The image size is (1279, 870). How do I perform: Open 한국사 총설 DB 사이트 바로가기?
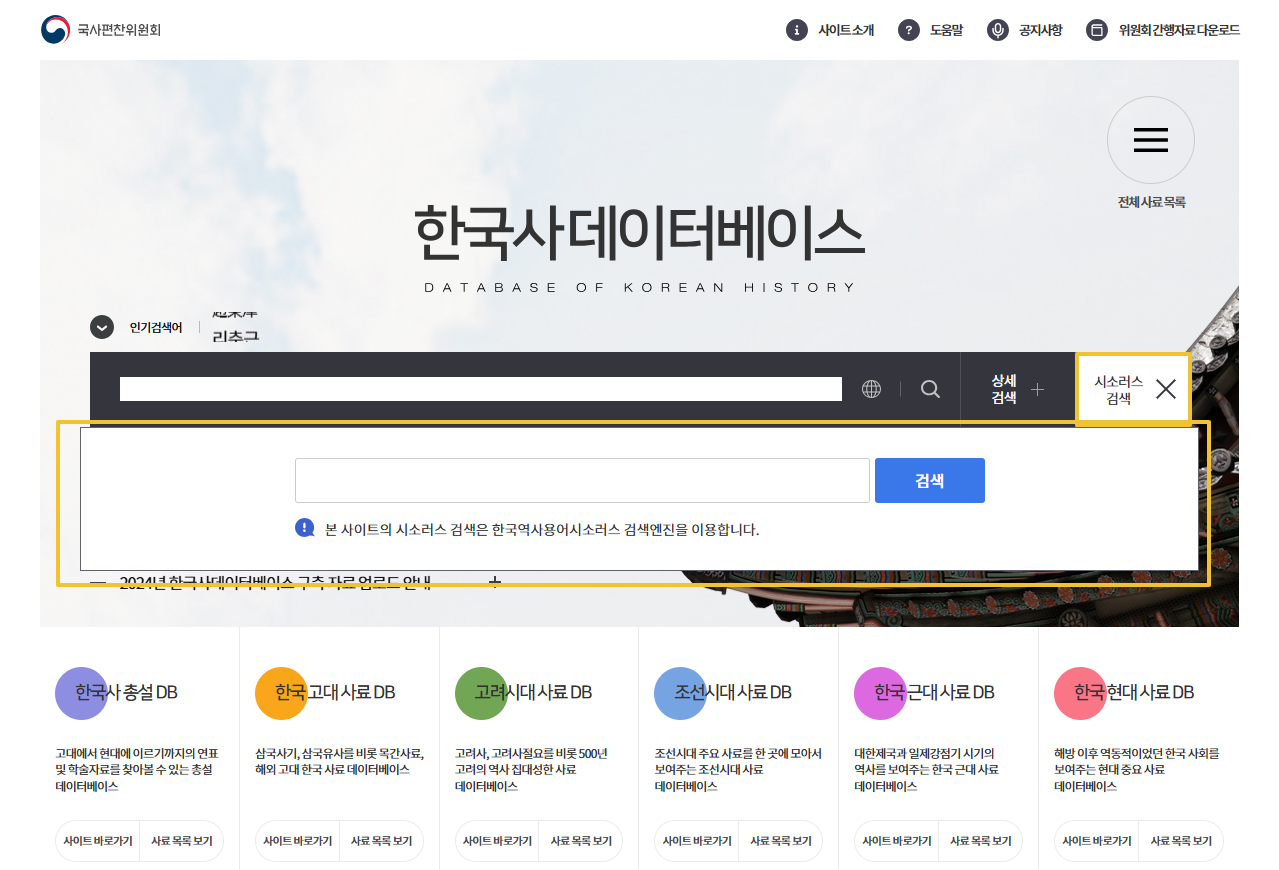coord(98,841)
